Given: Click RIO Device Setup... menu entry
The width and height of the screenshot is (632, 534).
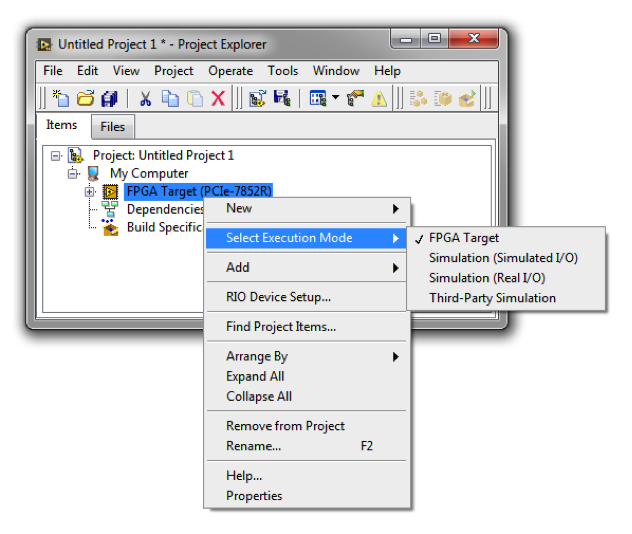Looking at the screenshot, I should pos(278,297).
